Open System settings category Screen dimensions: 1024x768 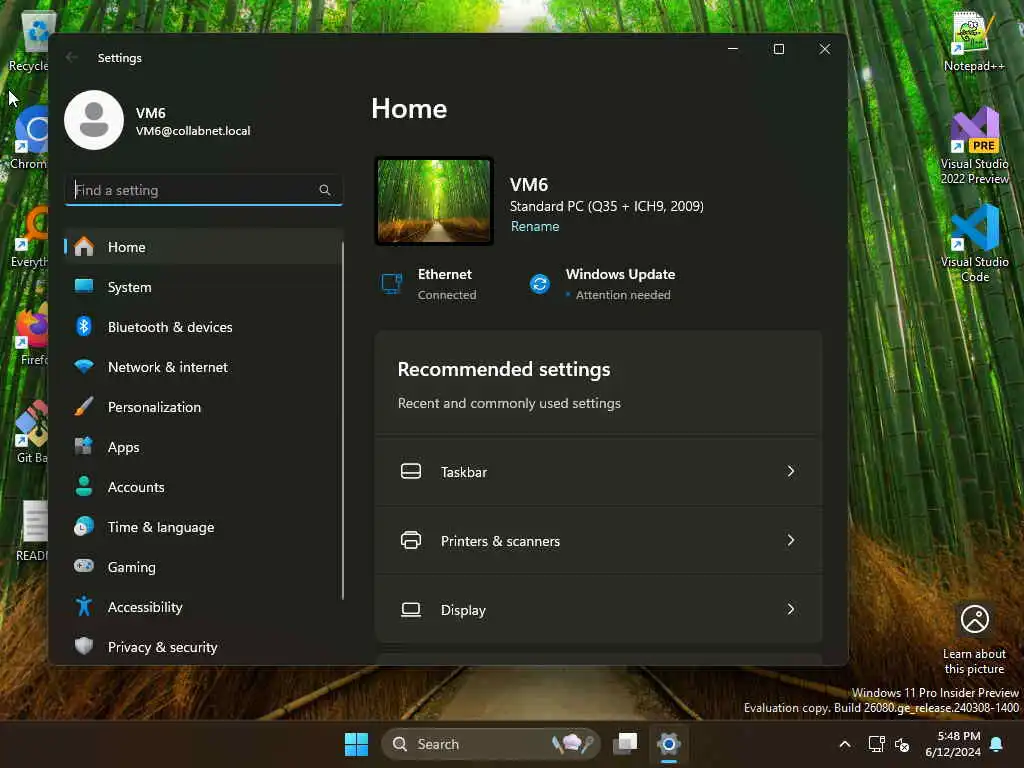(203, 287)
